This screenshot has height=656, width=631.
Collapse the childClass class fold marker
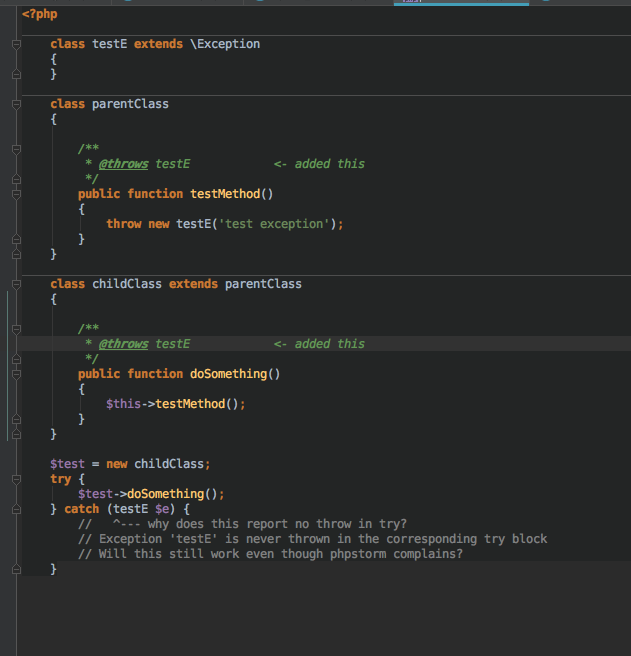tap(16, 284)
